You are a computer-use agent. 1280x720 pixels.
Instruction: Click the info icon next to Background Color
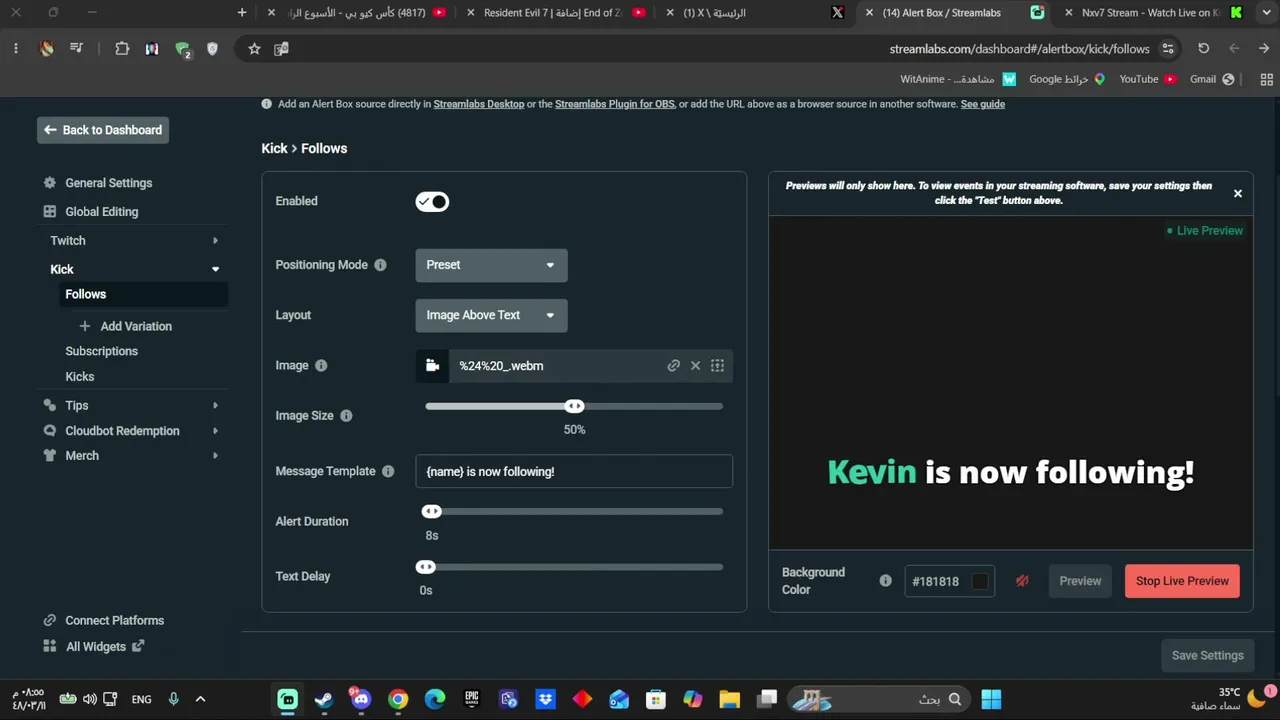pyautogui.click(x=885, y=580)
